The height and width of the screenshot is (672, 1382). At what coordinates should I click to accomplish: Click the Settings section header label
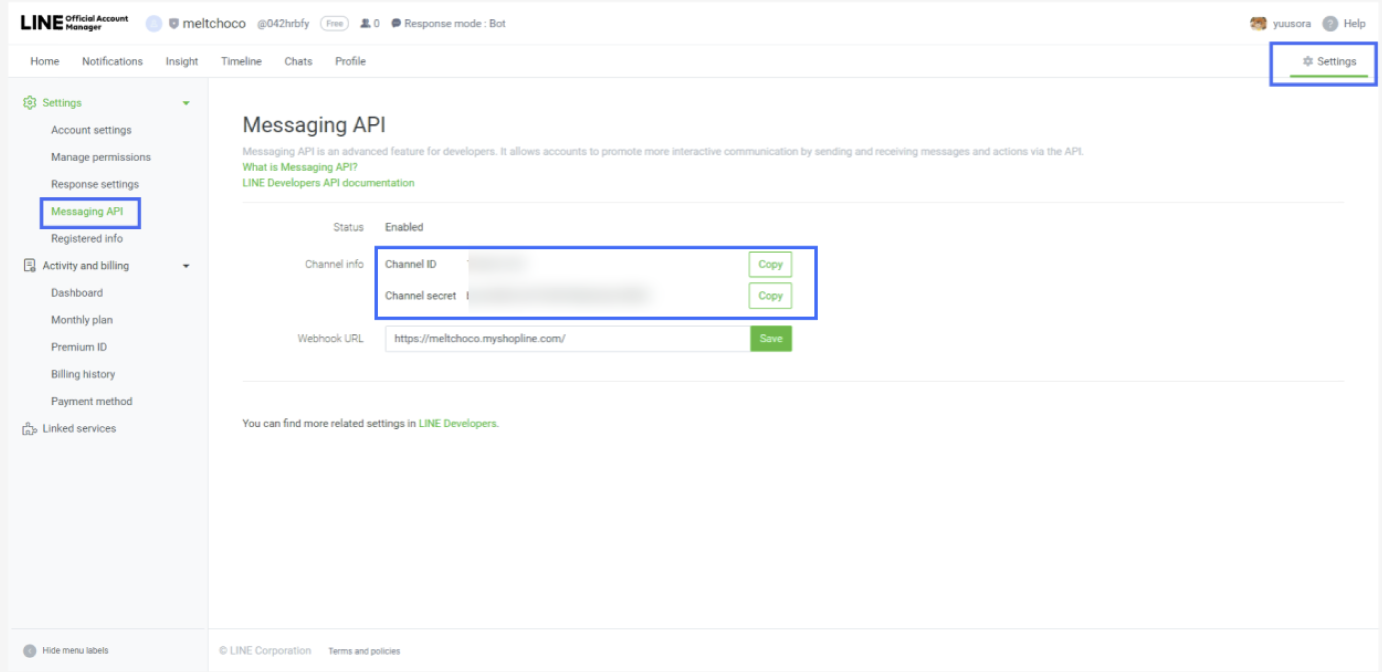62,103
